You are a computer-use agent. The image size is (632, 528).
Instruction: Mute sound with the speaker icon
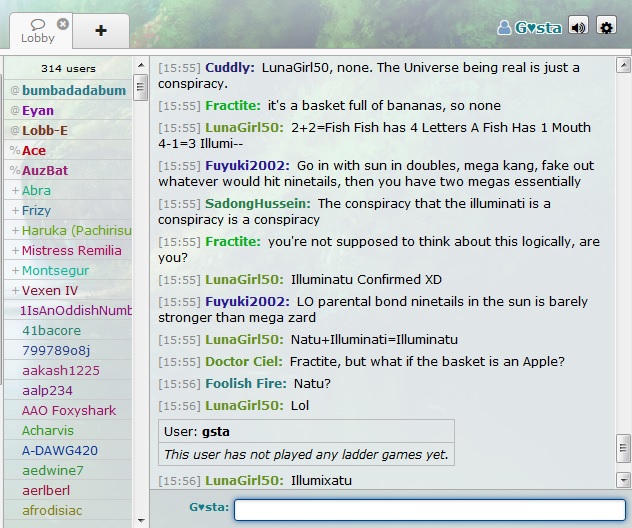click(578, 27)
